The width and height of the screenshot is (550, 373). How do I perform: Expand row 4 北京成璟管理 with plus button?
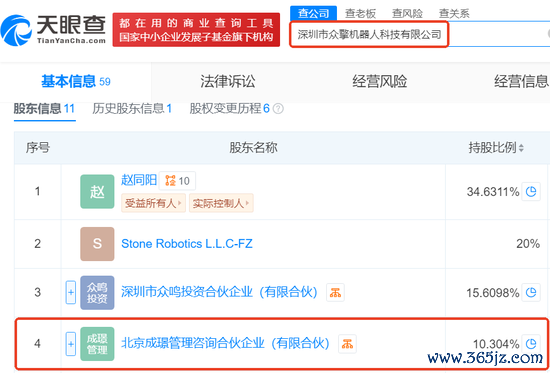coord(71,344)
